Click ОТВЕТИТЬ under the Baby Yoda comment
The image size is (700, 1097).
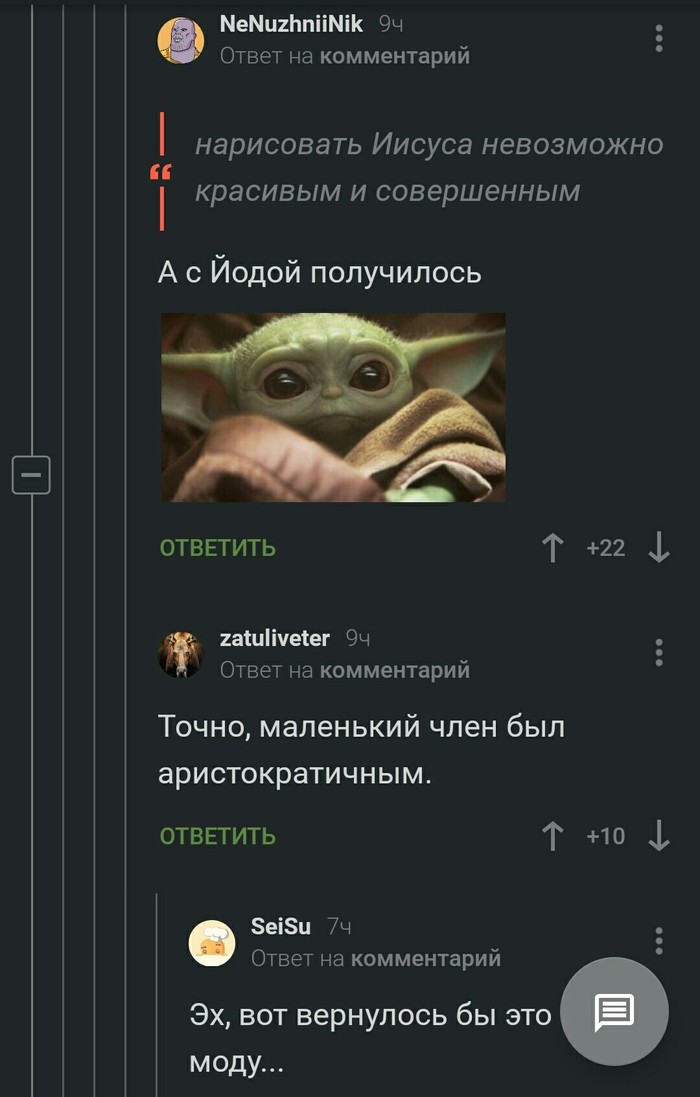click(x=217, y=548)
